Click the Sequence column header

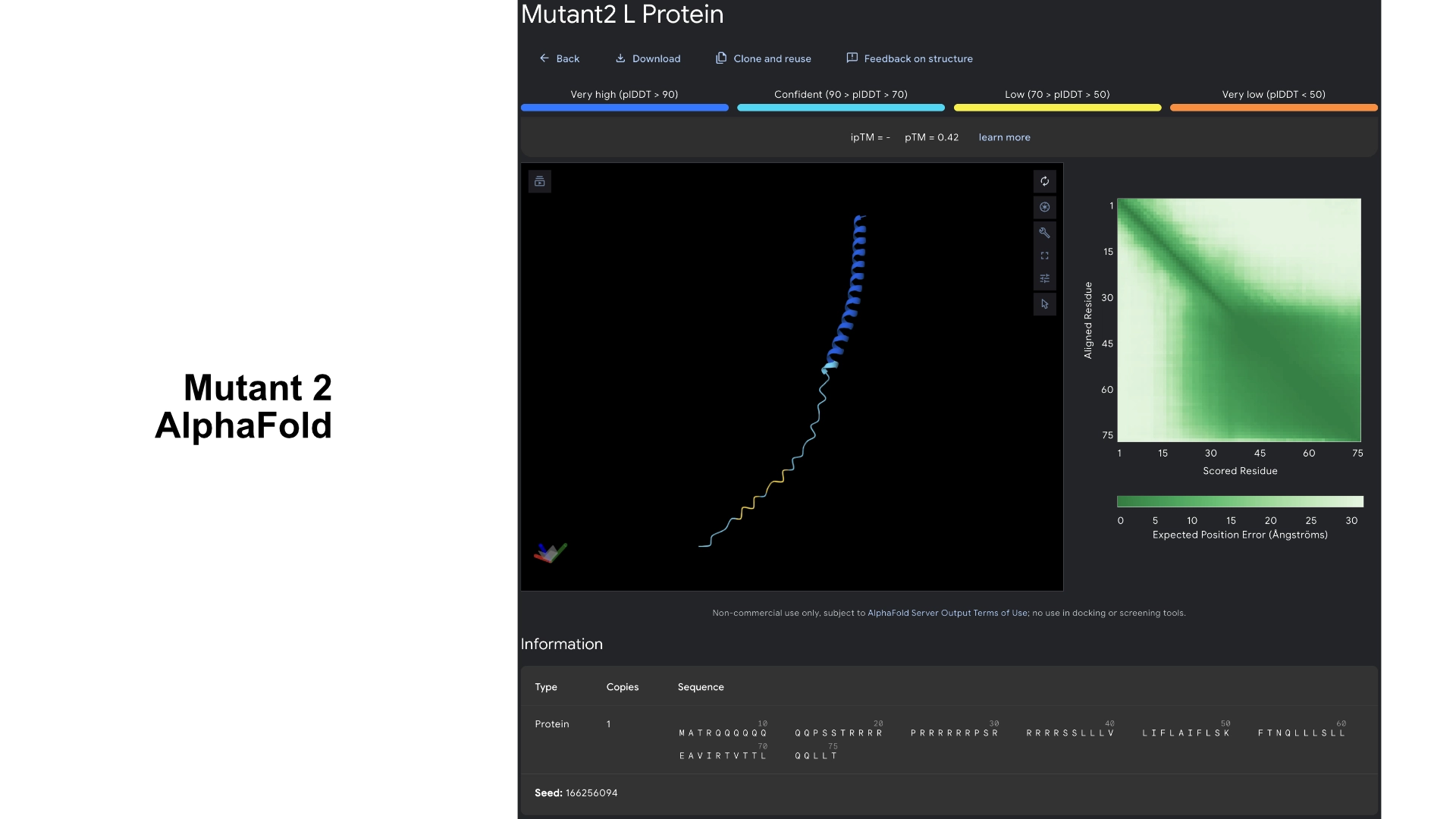point(701,687)
